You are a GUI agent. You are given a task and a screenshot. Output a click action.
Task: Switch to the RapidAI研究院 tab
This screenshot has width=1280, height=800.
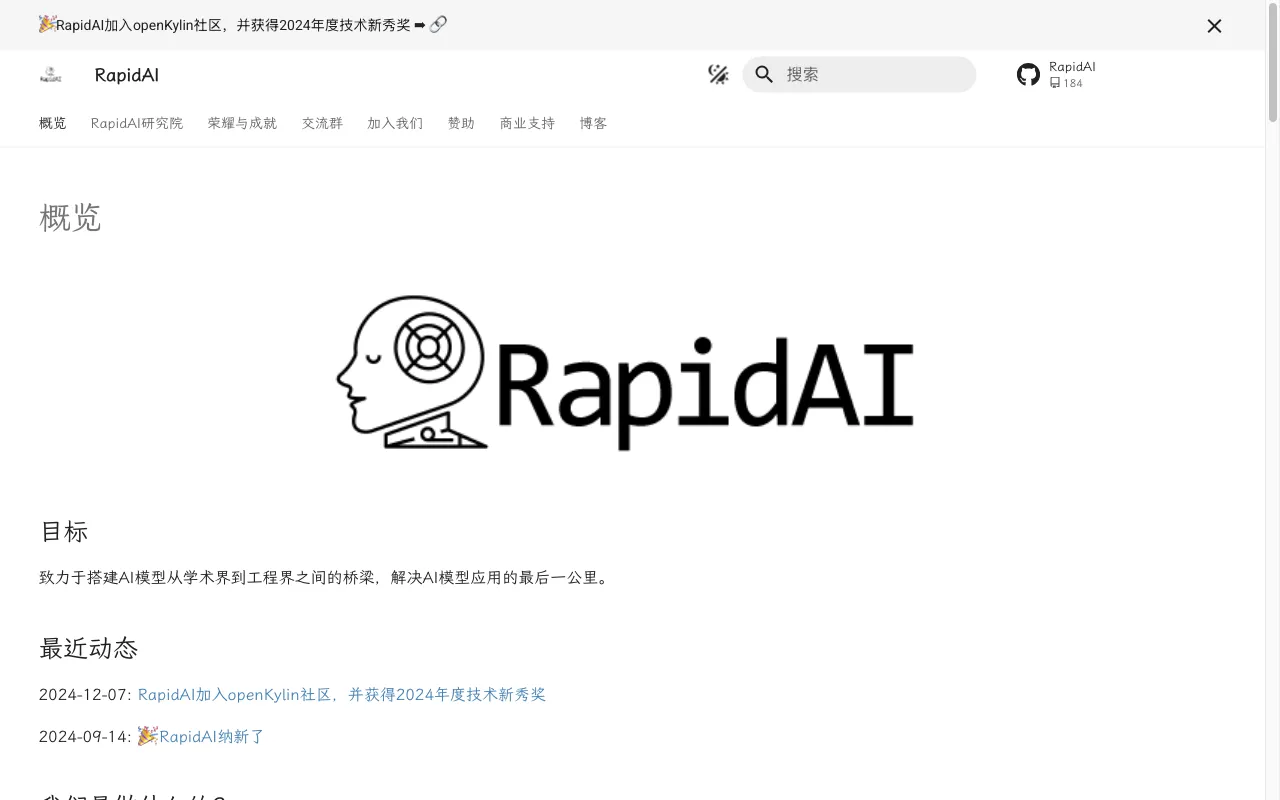click(137, 123)
